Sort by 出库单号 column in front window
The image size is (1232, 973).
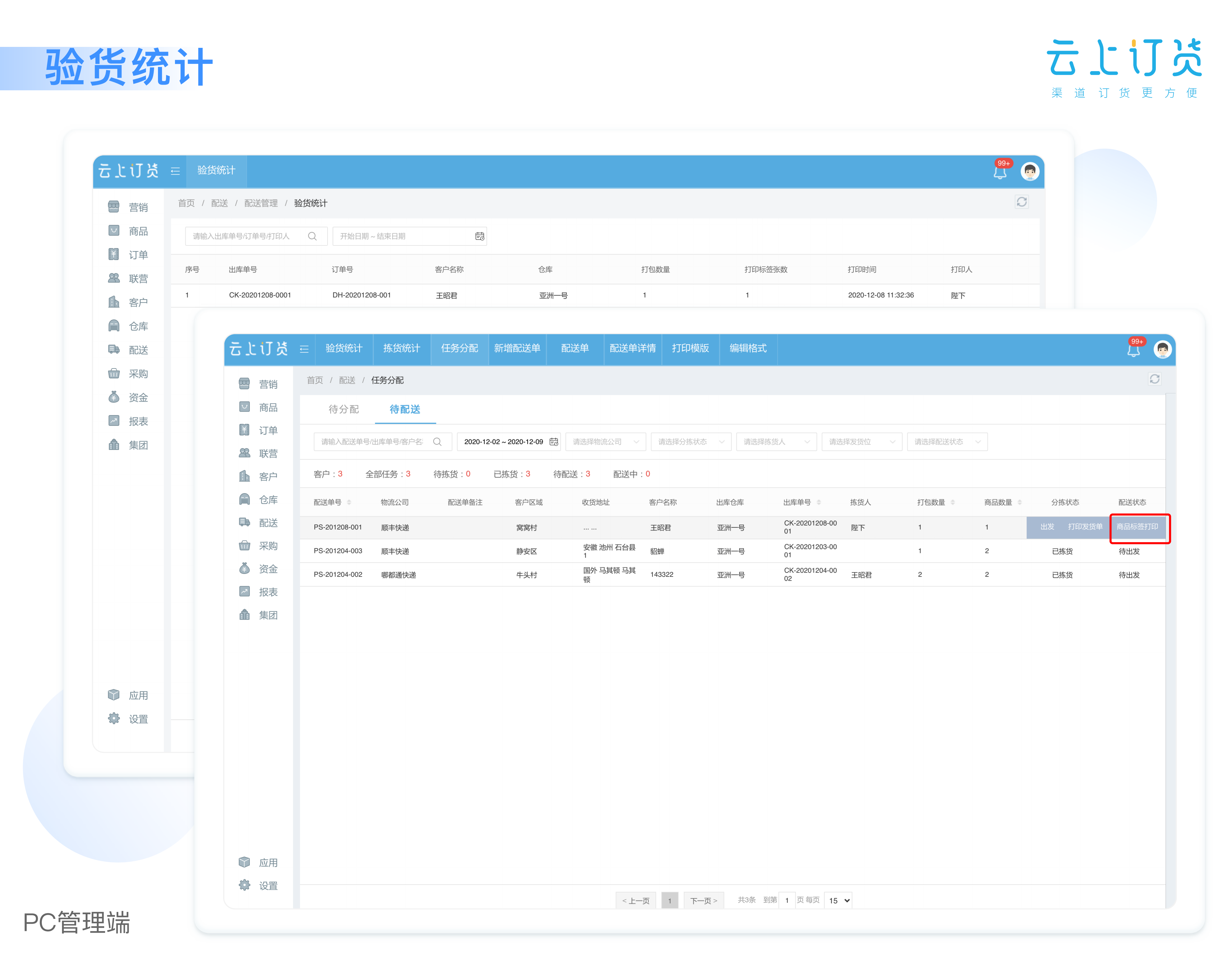[819, 502]
